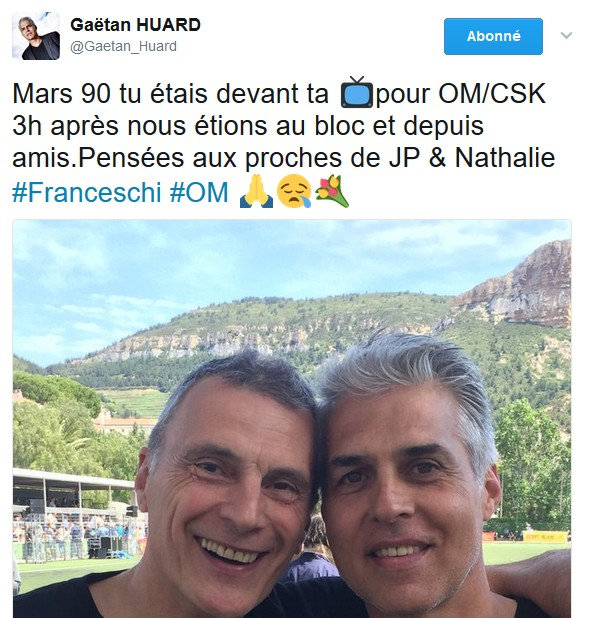
Task: Open the attached selfie photo
Action: pyautogui.click(x=292, y=419)
